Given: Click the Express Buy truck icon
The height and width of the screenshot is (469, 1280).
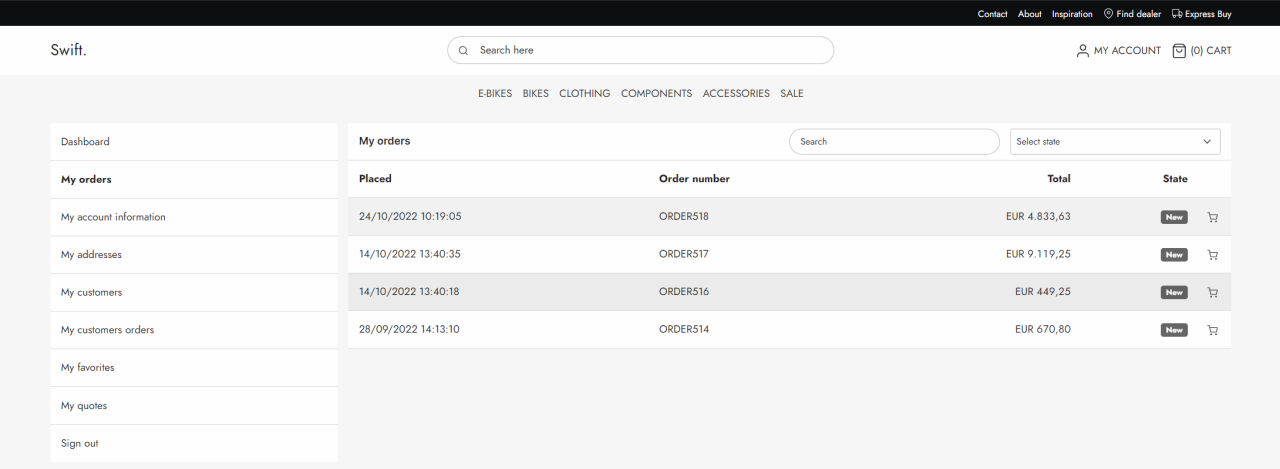Looking at the screenshot, I should (1176, 14).
